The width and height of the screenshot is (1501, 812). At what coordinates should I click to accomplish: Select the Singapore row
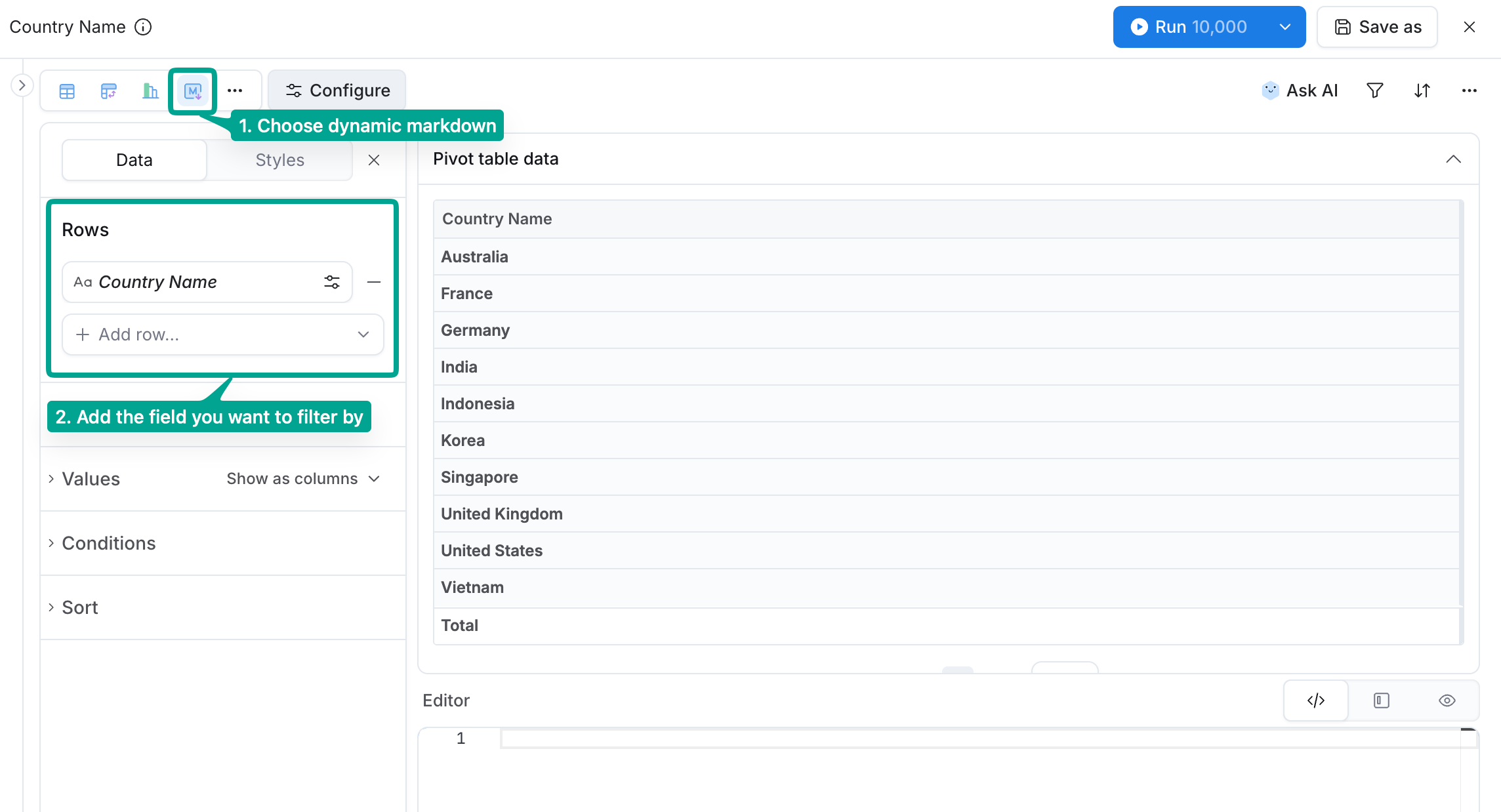coord(946,477)
